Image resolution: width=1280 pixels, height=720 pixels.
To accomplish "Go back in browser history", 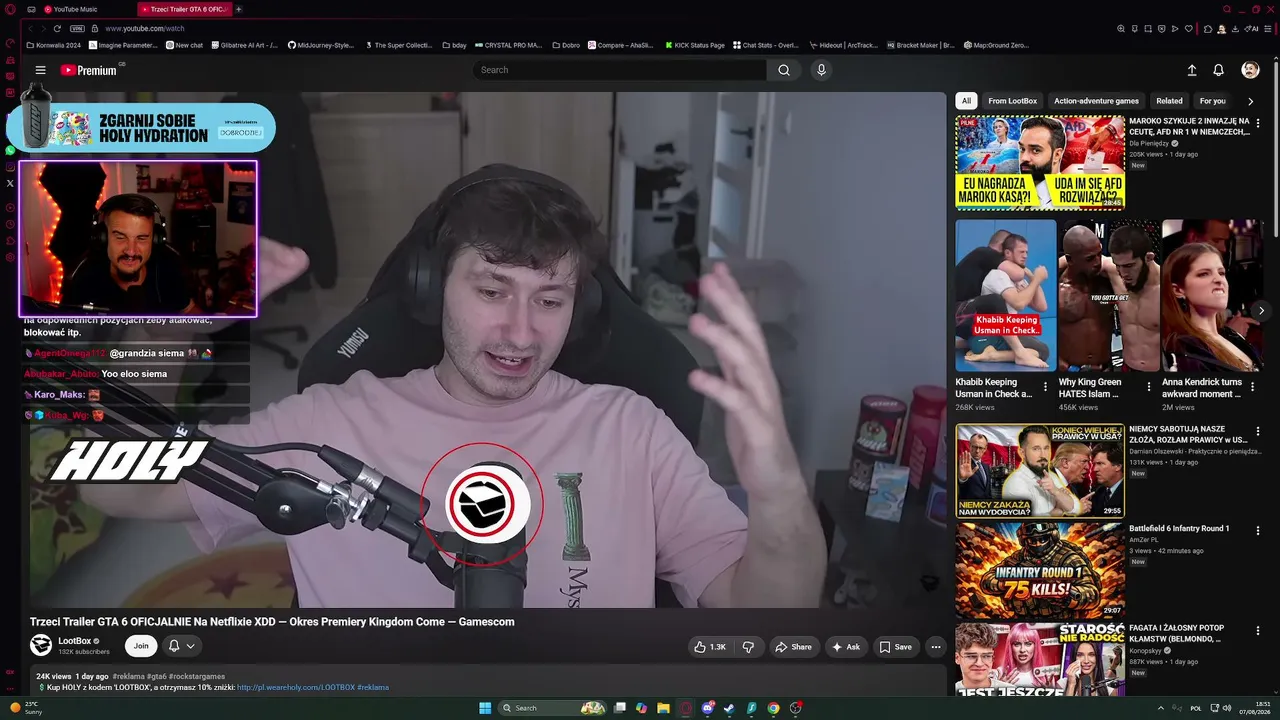I will (x=30, y=28).
